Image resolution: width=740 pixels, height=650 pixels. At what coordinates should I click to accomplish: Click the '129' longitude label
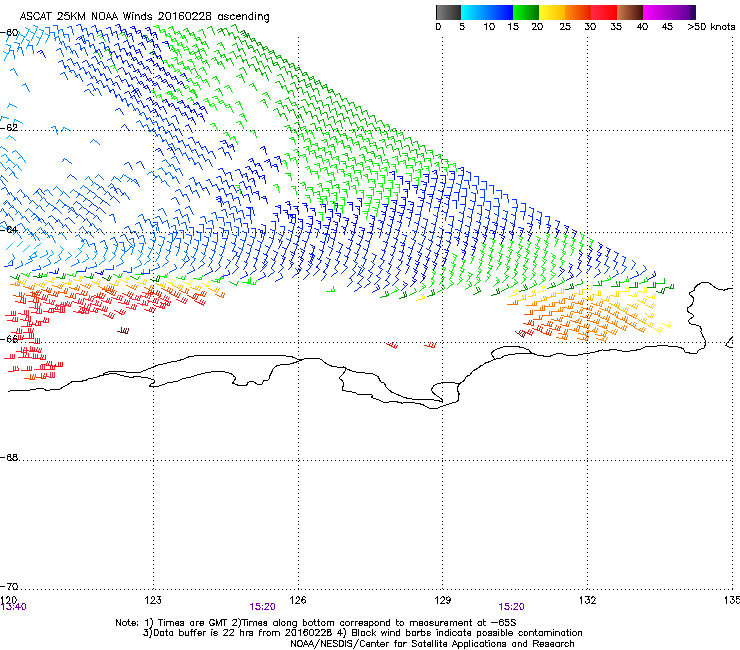pos(442,600)
